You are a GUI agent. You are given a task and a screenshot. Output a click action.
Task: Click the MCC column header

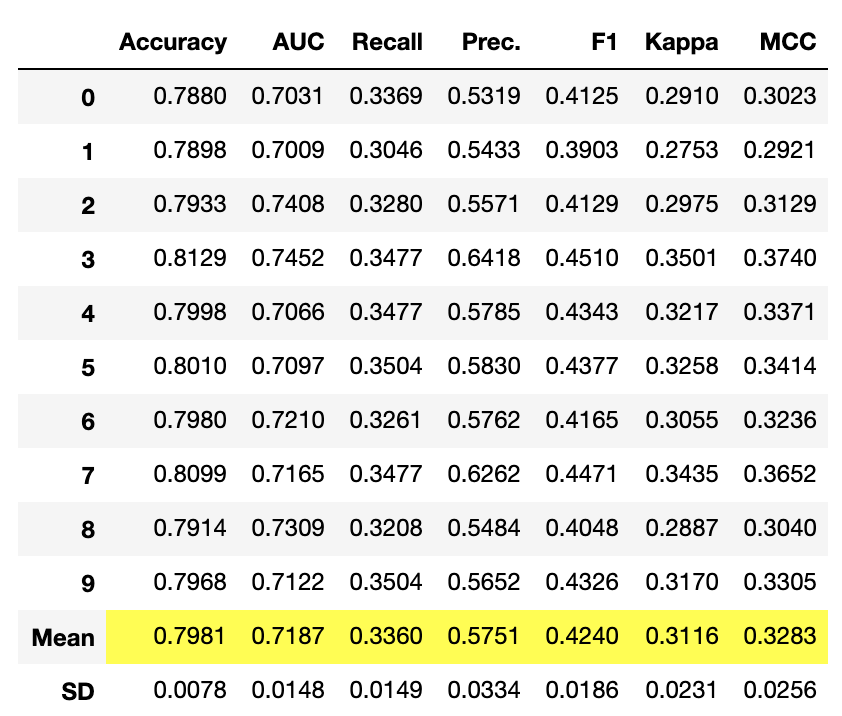click(788, 42)
